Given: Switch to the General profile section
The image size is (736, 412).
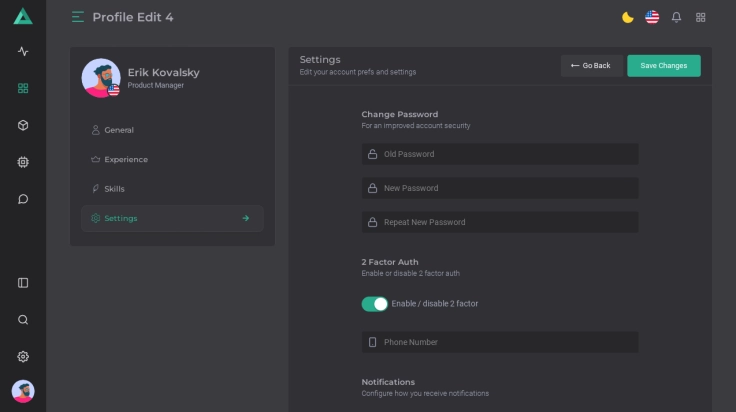Looking at the screenshot, I should click(118, 130).
